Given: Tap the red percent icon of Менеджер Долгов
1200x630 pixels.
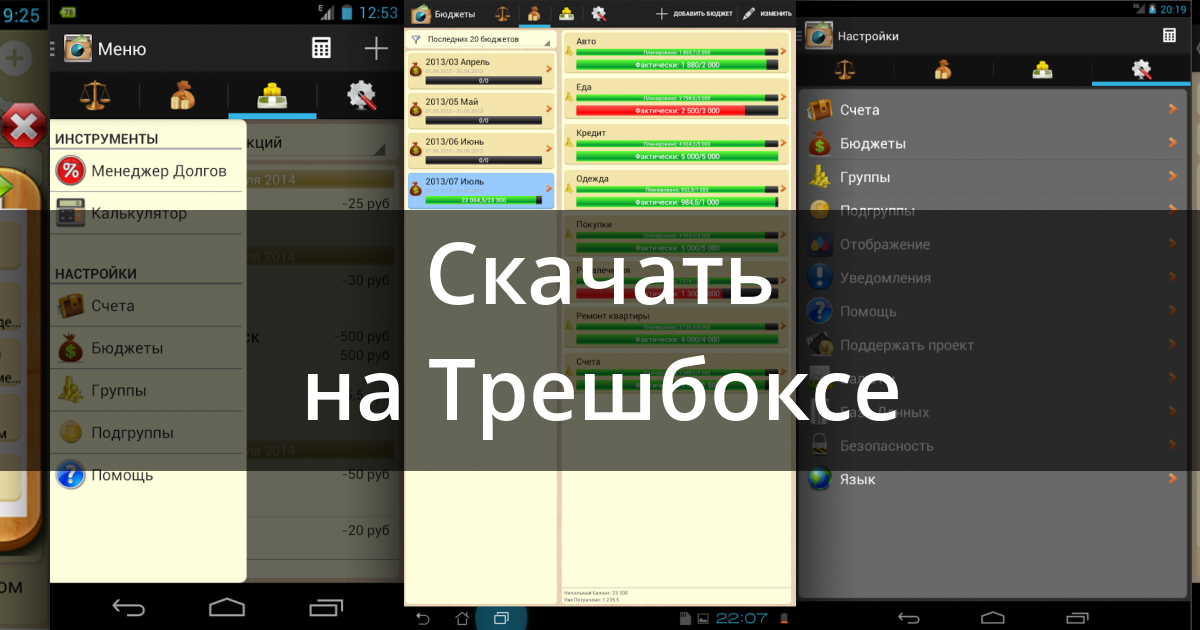Looking at the screenshot, I should 71,171.
